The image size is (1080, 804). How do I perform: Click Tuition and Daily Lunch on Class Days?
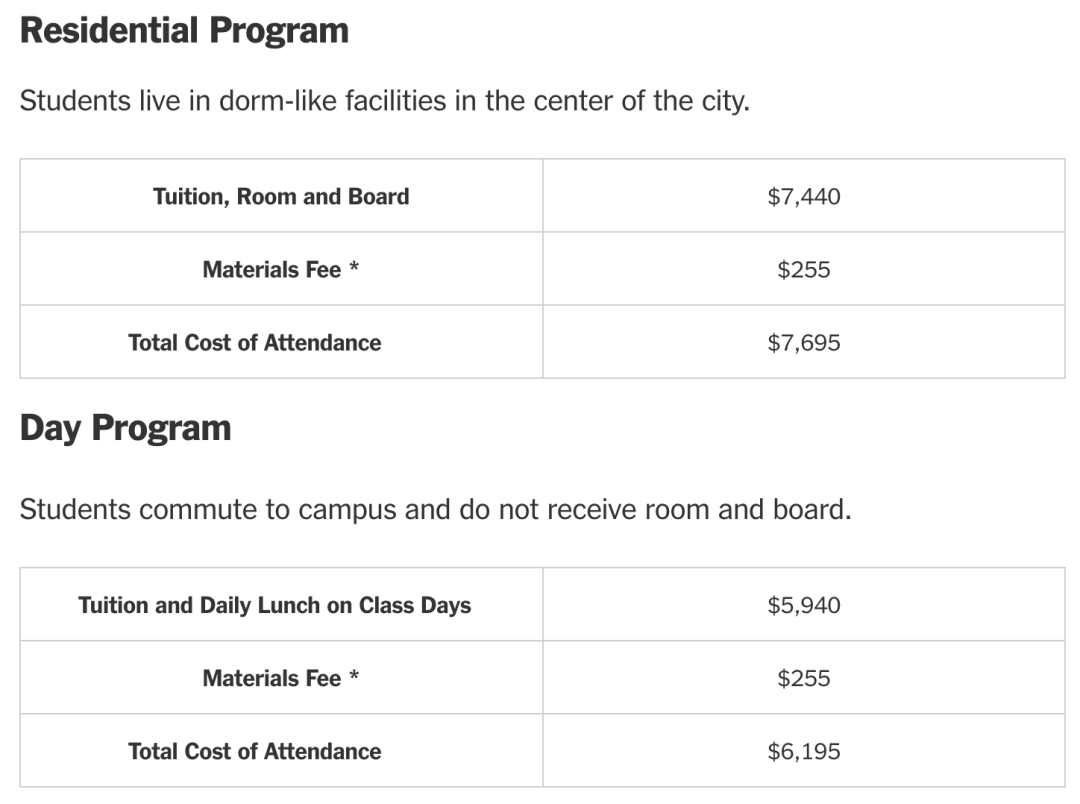coord(274,605)
